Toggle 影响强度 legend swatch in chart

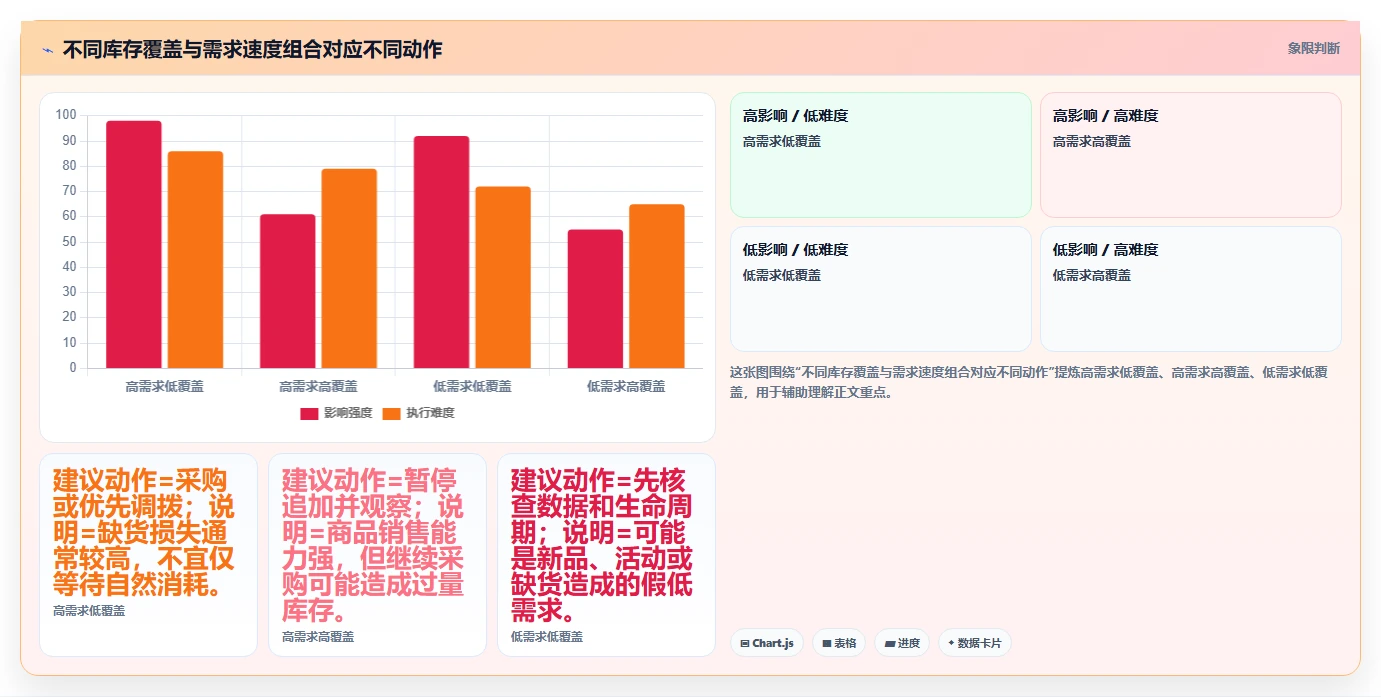click(309, 413)
